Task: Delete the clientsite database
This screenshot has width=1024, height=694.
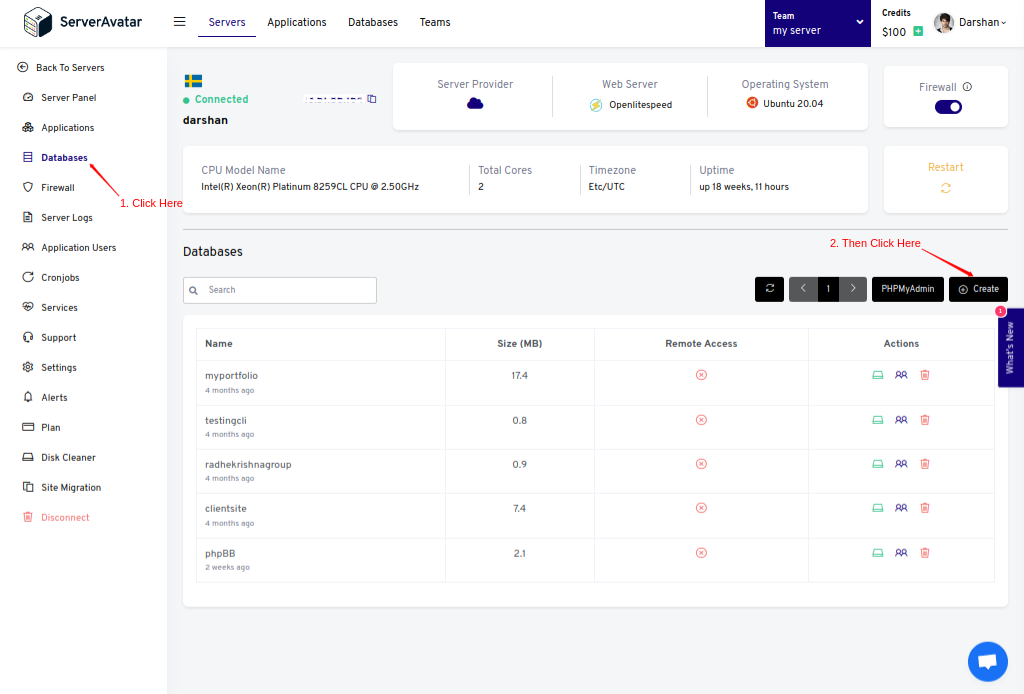Action: [925, 508]
